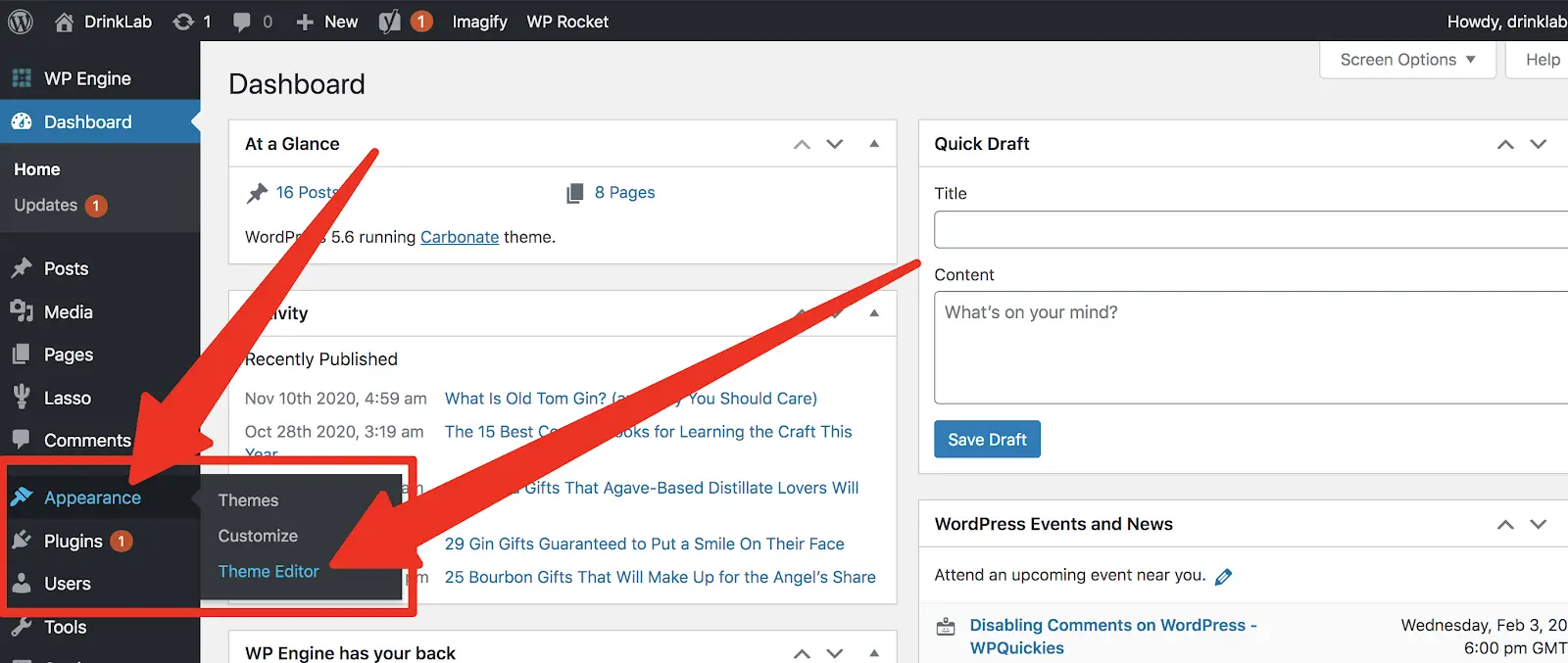Select Theme Editor in Appearance flyout
1568x663 pixels.
pos(269,571)
